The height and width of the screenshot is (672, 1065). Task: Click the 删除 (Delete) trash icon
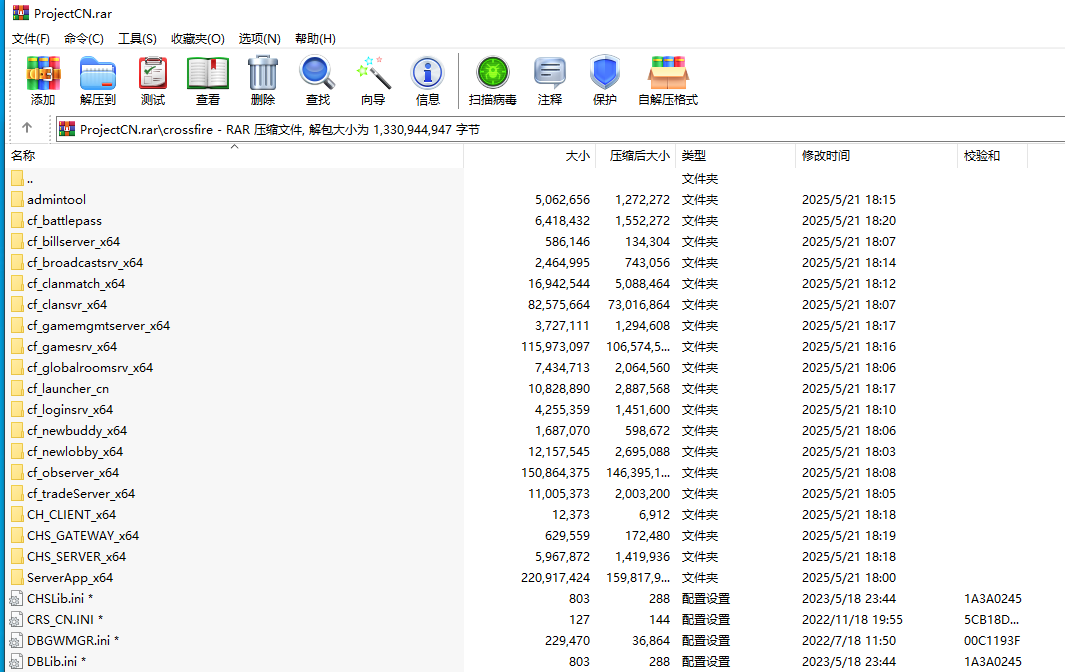coord(263,73)
